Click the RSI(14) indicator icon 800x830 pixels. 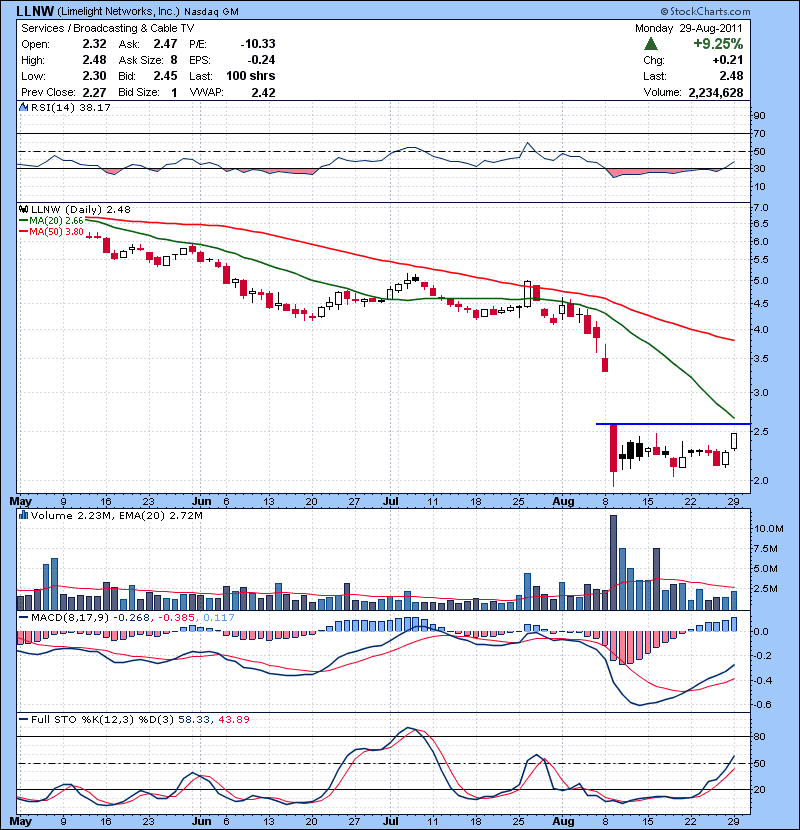tap(23, 107)
